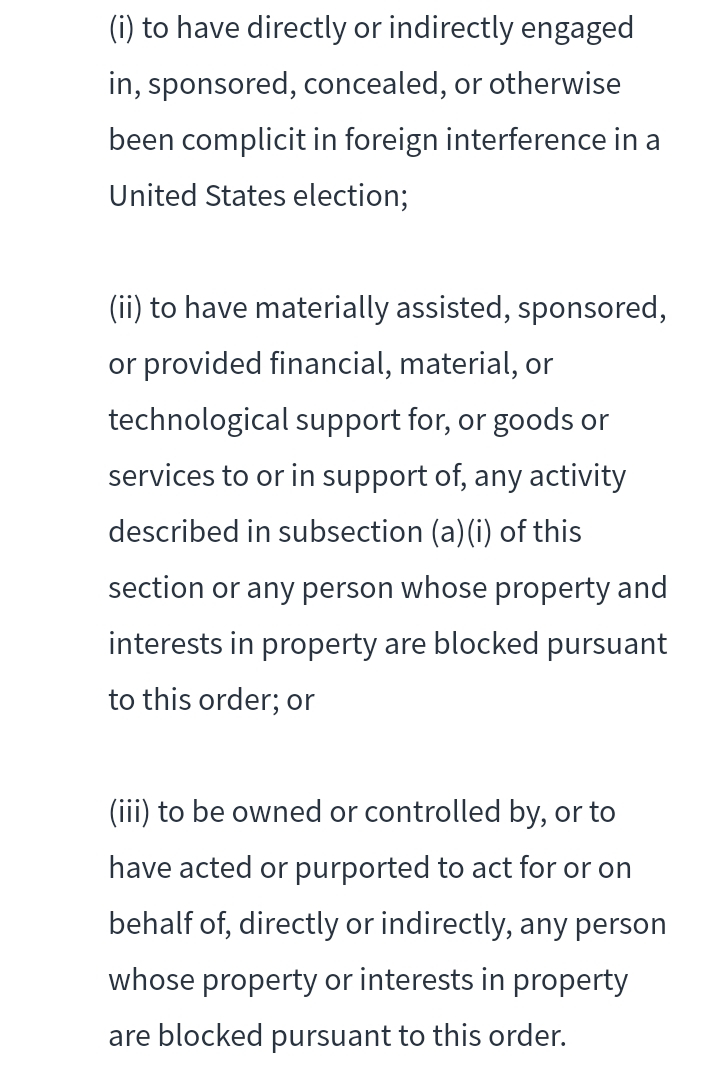Click the word "services" starting a line
Viewport: 720px width, 1085px height.
click(x=161, y=476)
